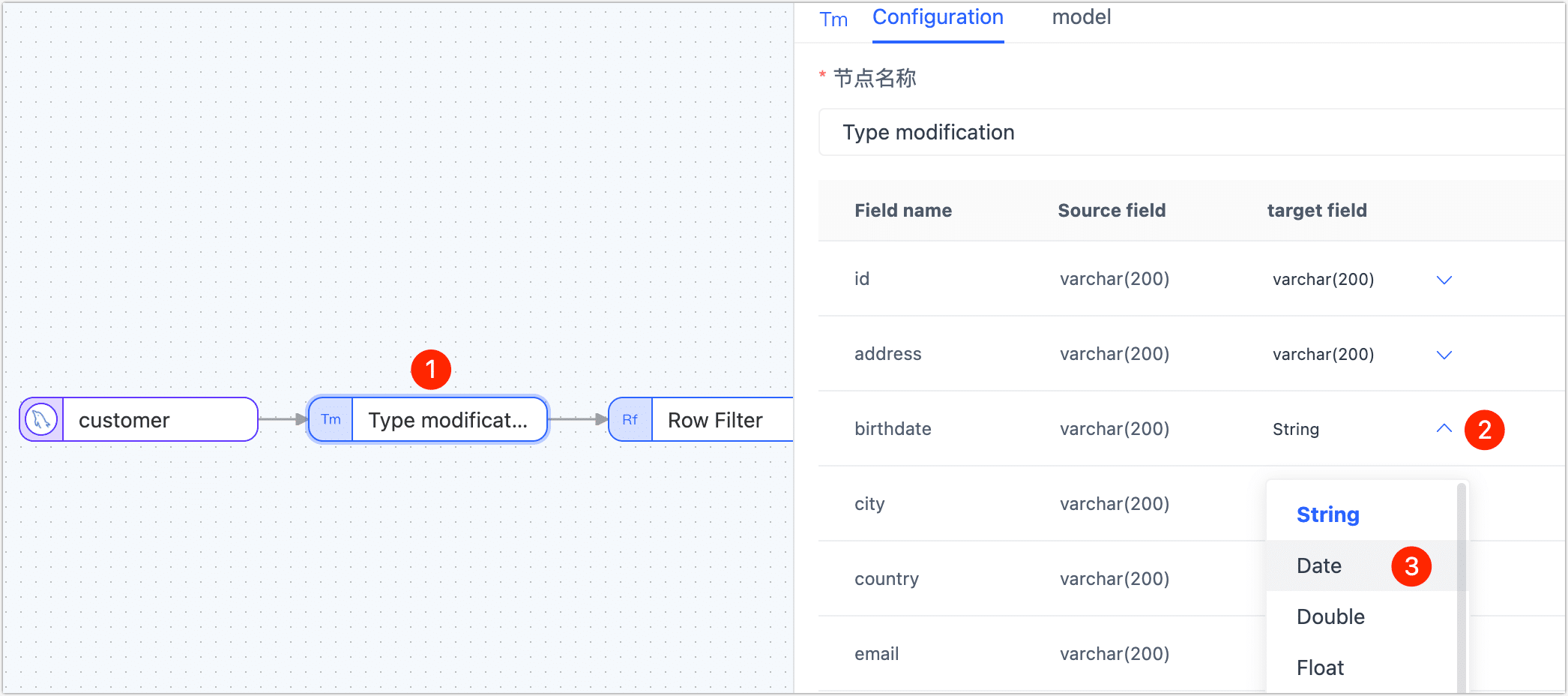Switch to the model tab

point(1082,16)
